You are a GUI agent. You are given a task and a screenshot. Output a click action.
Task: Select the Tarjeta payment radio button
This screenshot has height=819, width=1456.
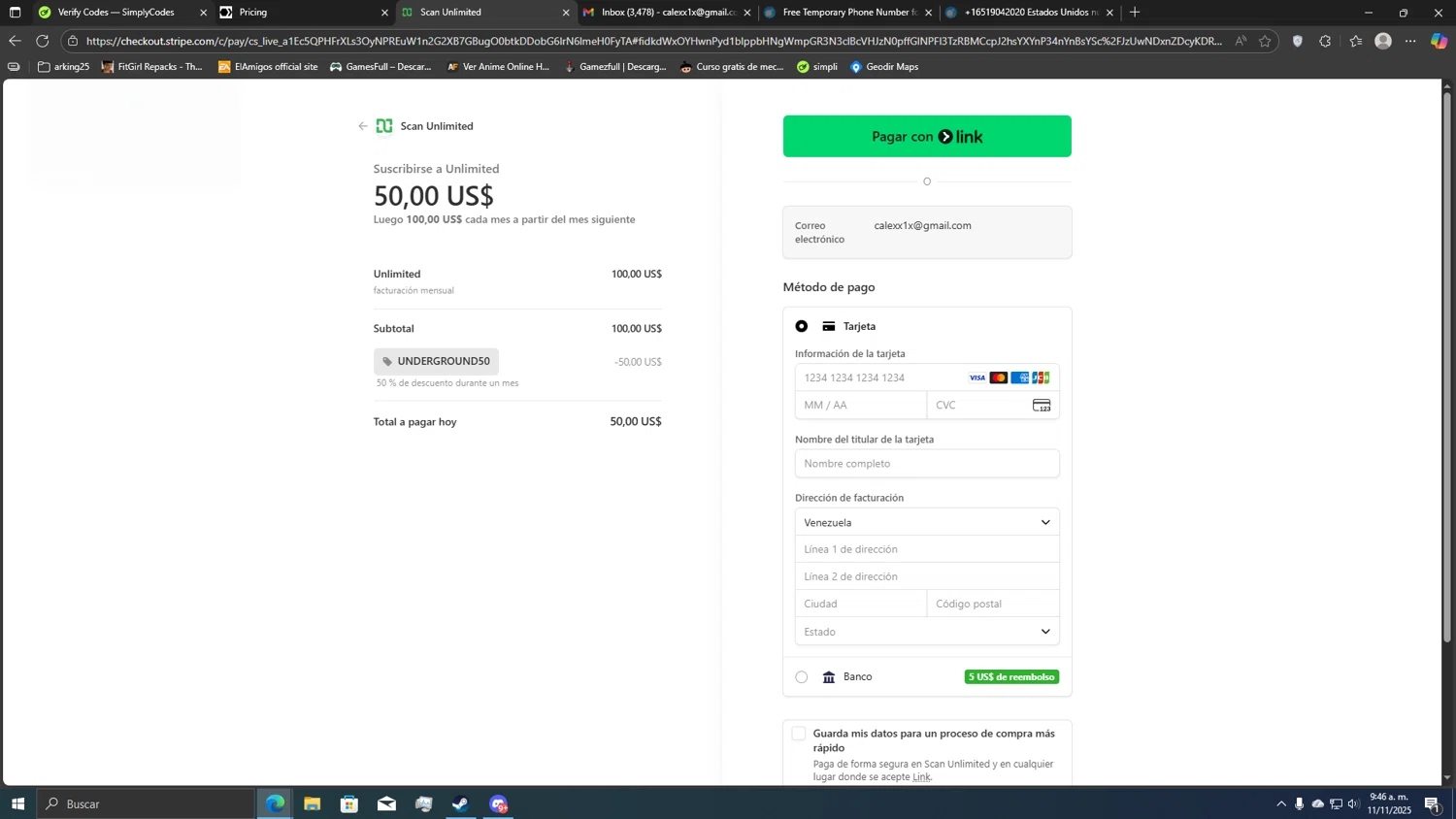(802, 326)
